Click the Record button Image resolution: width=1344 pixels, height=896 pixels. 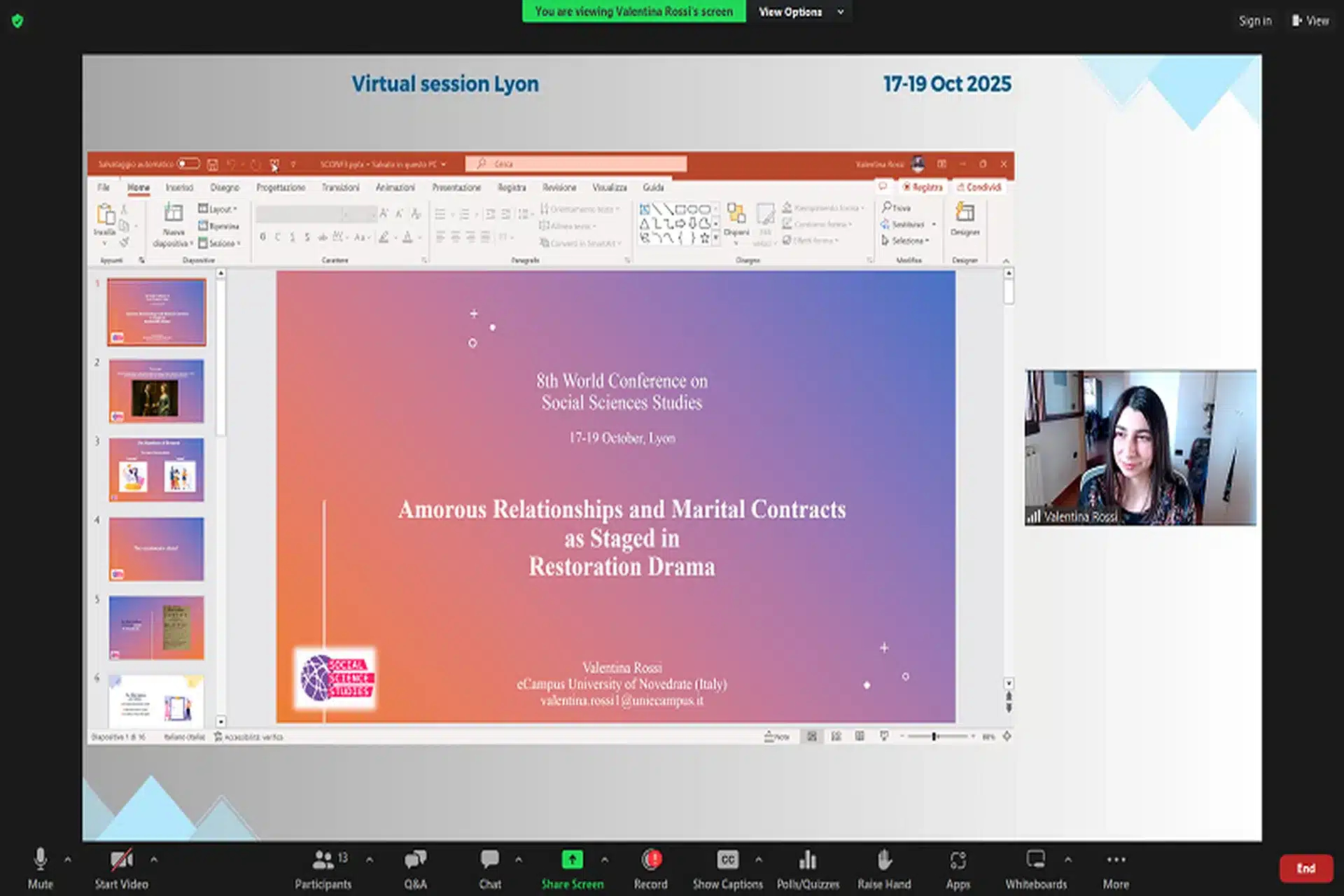(651, 868)
